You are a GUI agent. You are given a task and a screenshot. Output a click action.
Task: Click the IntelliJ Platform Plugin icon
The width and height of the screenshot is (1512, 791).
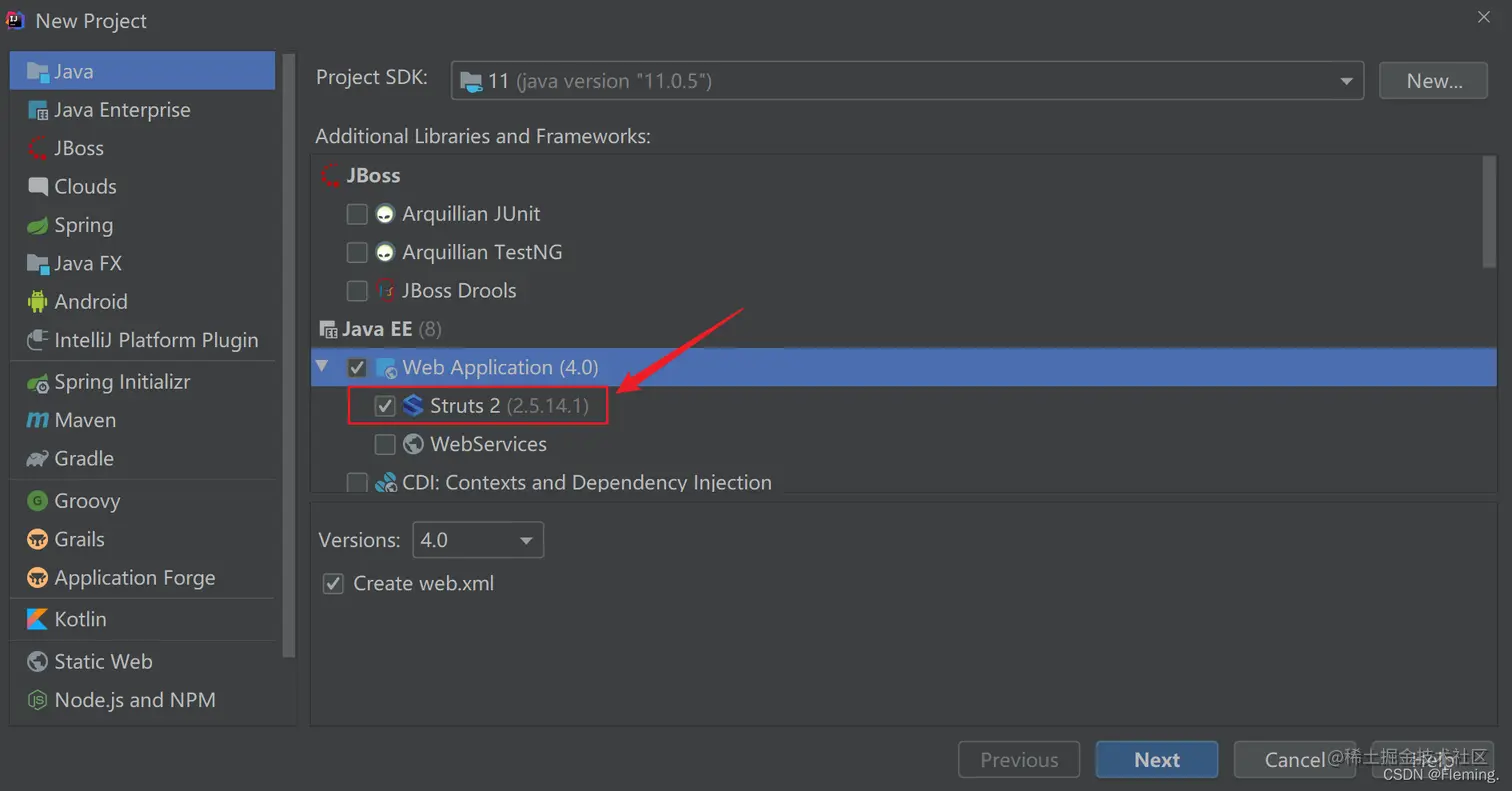coord(38,340)
